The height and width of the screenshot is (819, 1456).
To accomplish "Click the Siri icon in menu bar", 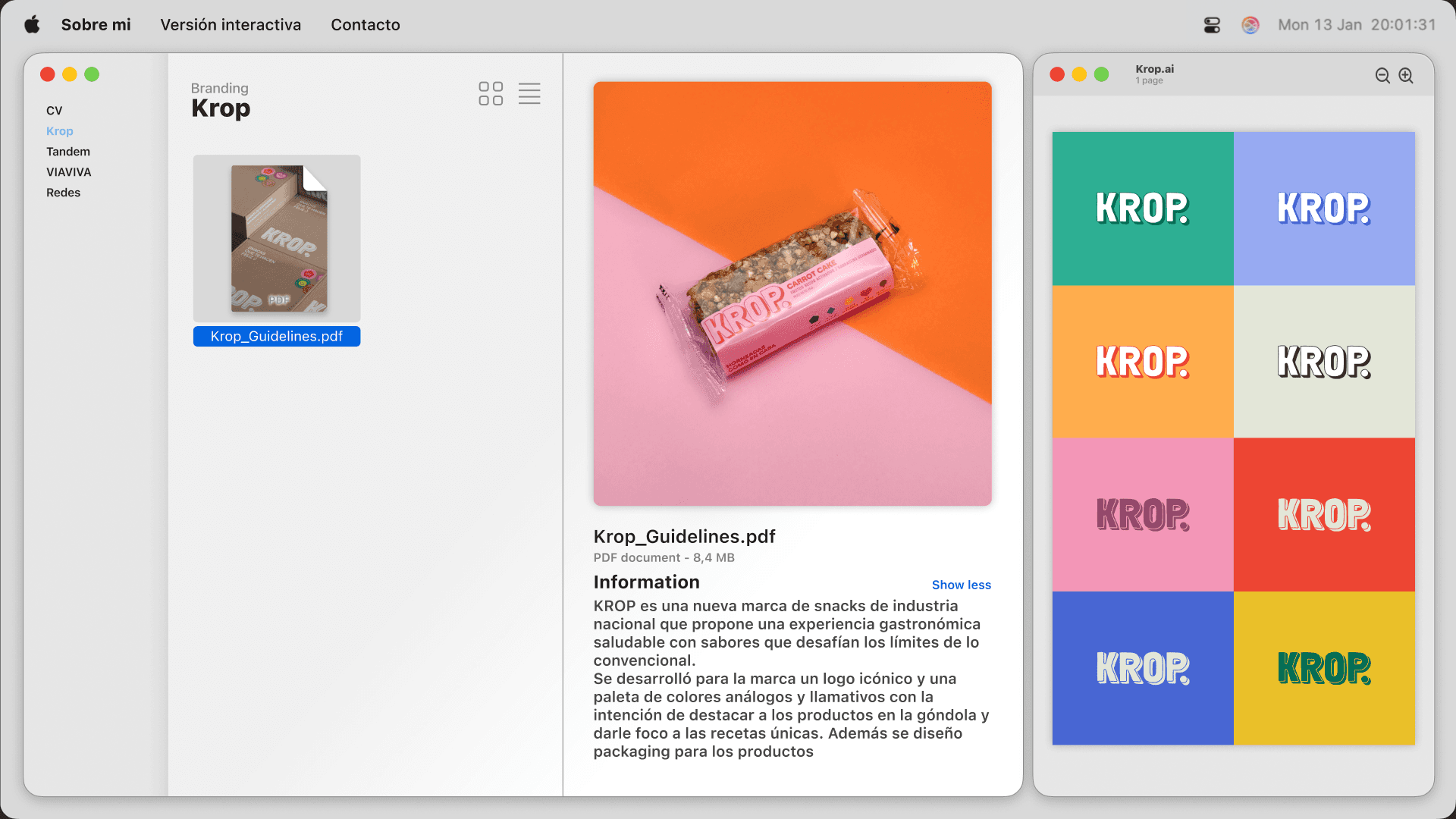I will point(1250,25).
